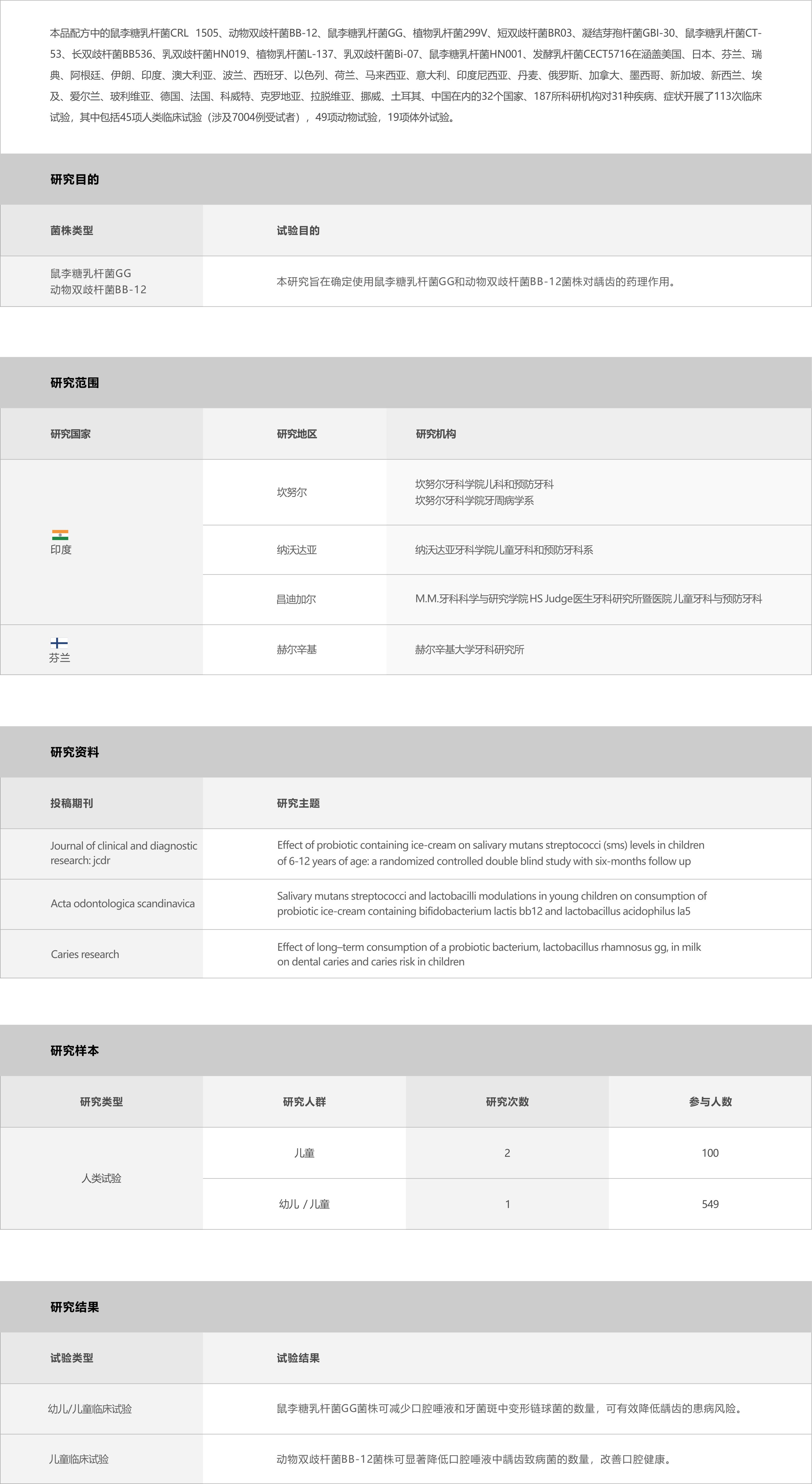Click the 动物双歧杆菌BB-12菌株 result text
This screenshot has height=1484, width=812.
[x=475, y=1459]
